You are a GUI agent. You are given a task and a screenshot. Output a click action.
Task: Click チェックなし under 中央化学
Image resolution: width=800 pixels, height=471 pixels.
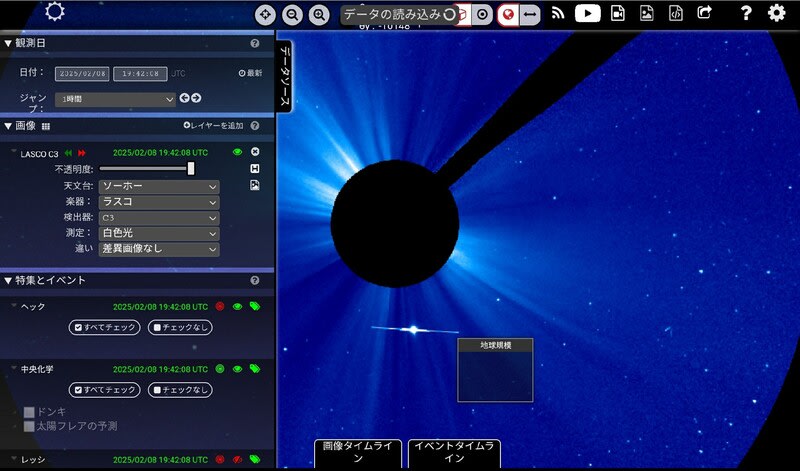click(x=180, y=390)
